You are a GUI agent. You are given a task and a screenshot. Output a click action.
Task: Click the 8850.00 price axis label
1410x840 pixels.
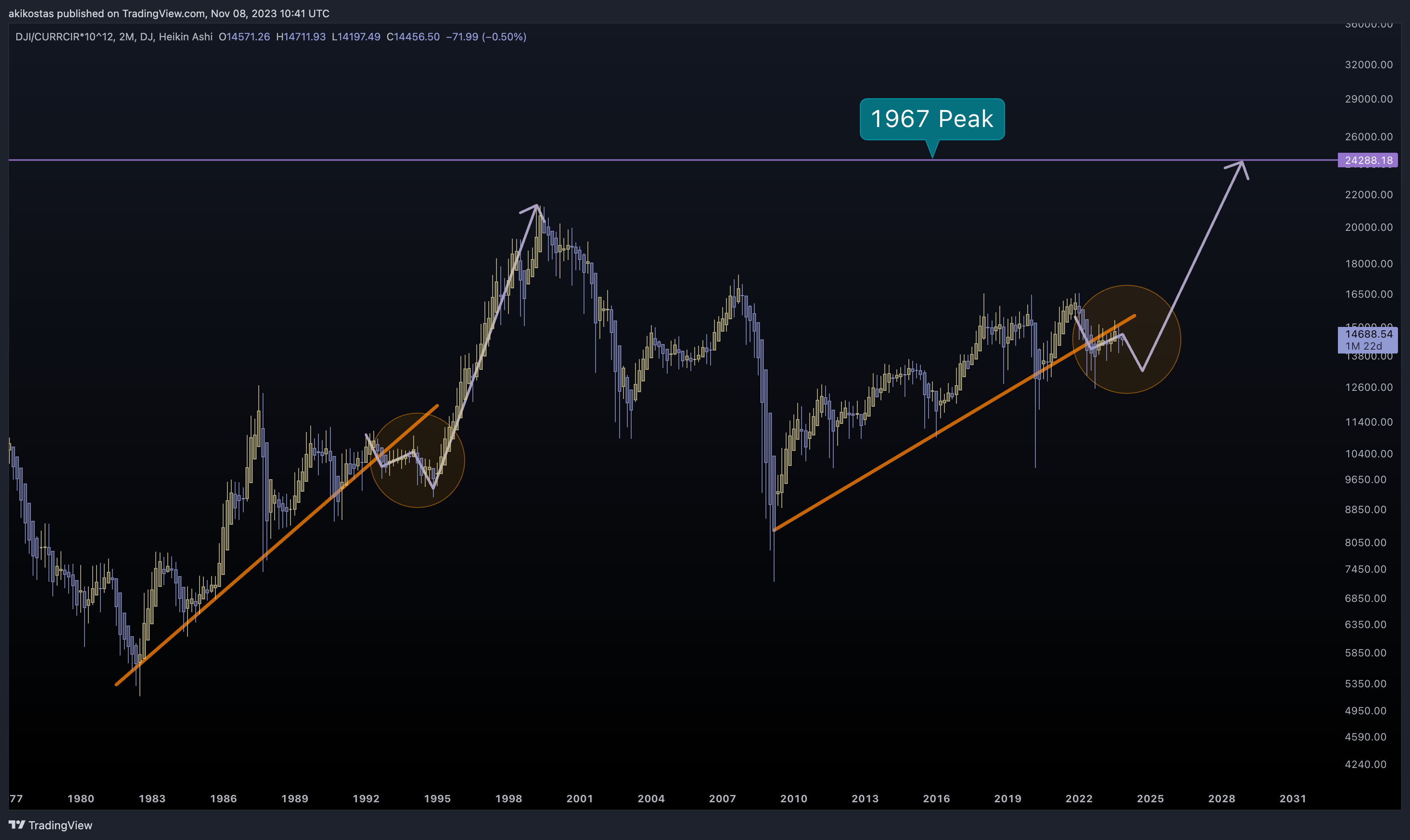point(1366,509)
